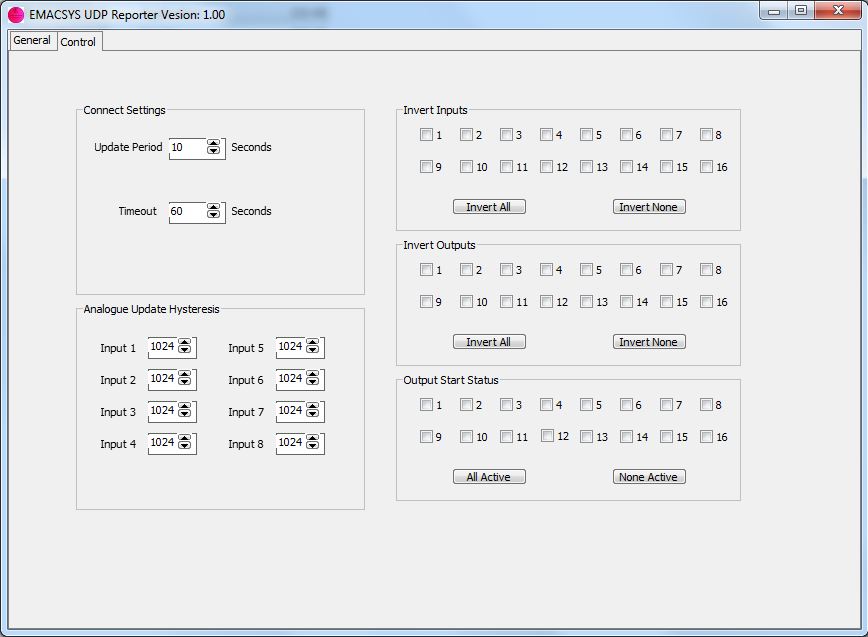868x637 pixels.
Task: Increase Input 6 hysteresis value
Action: pyautogui.click(x=313, y=375)
